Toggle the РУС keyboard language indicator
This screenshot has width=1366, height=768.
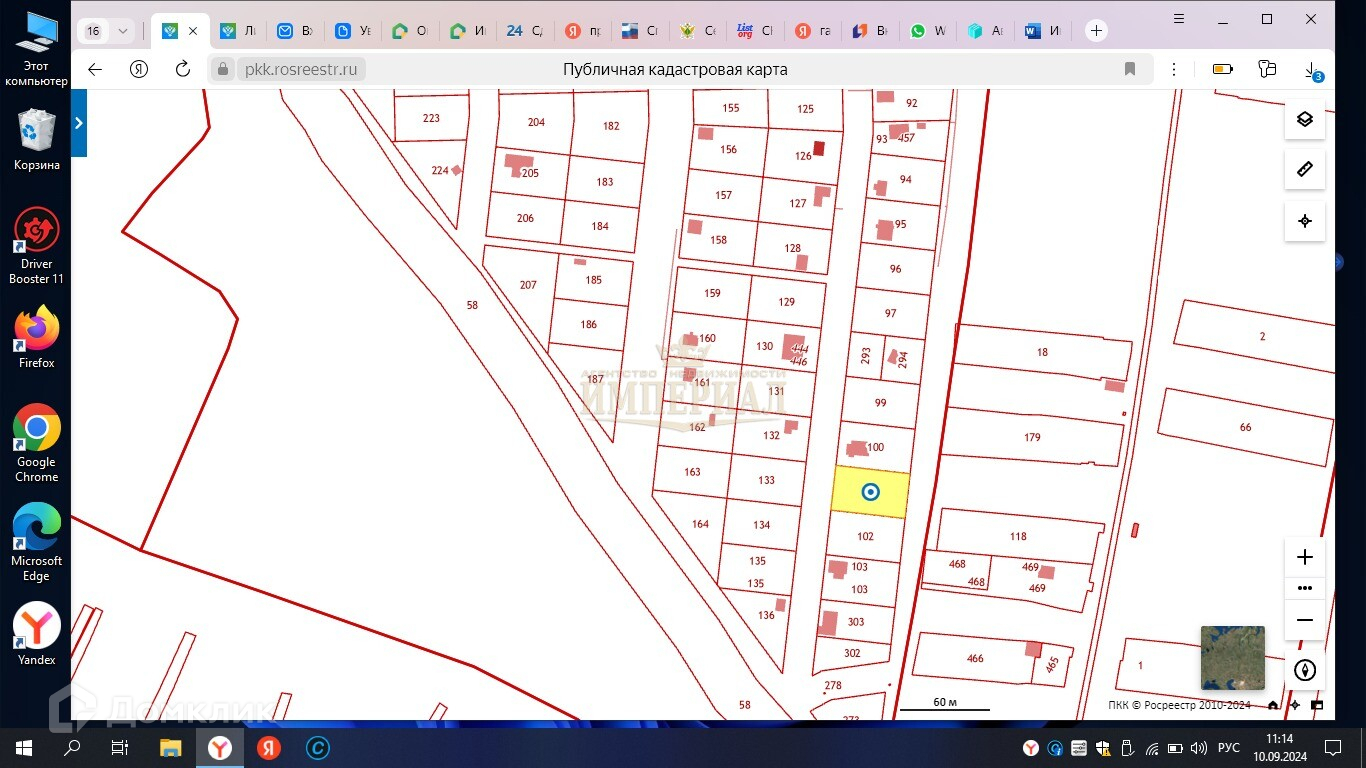pos(1228,748)
